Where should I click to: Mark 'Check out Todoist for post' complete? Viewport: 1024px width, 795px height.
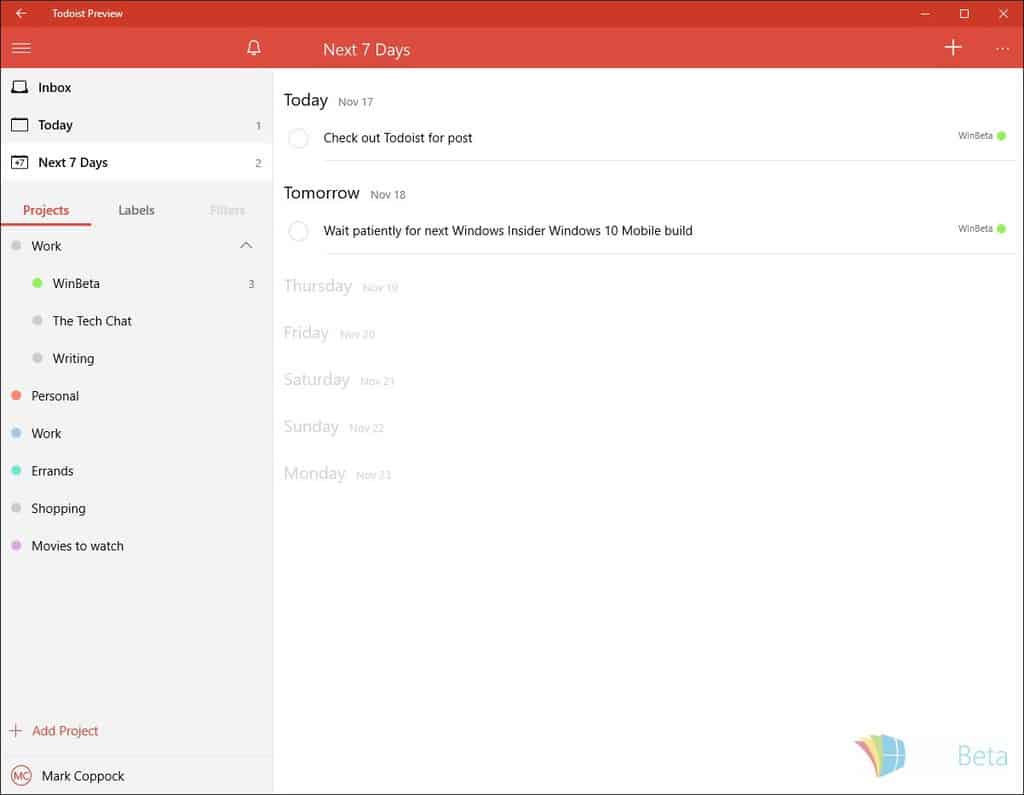[x=298, y=138]
